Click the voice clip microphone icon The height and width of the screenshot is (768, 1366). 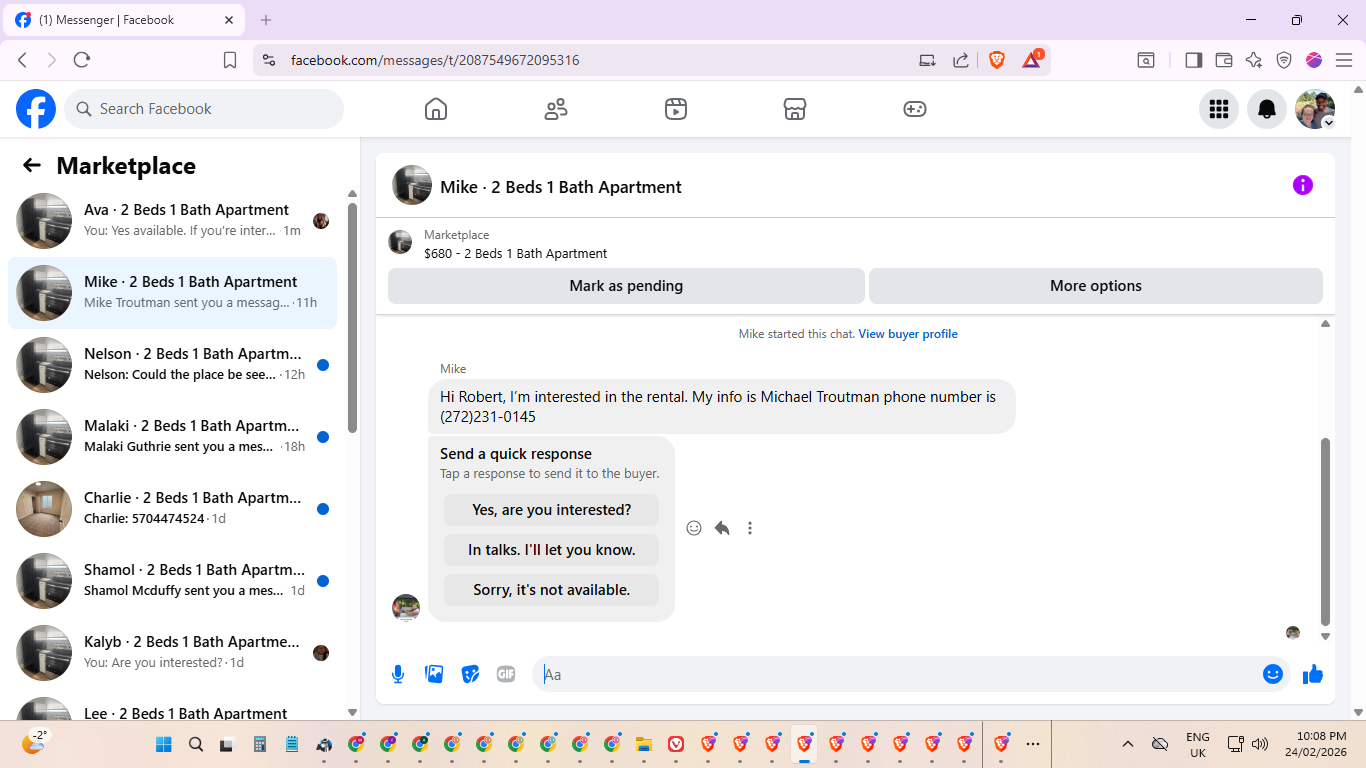(398, 674)
